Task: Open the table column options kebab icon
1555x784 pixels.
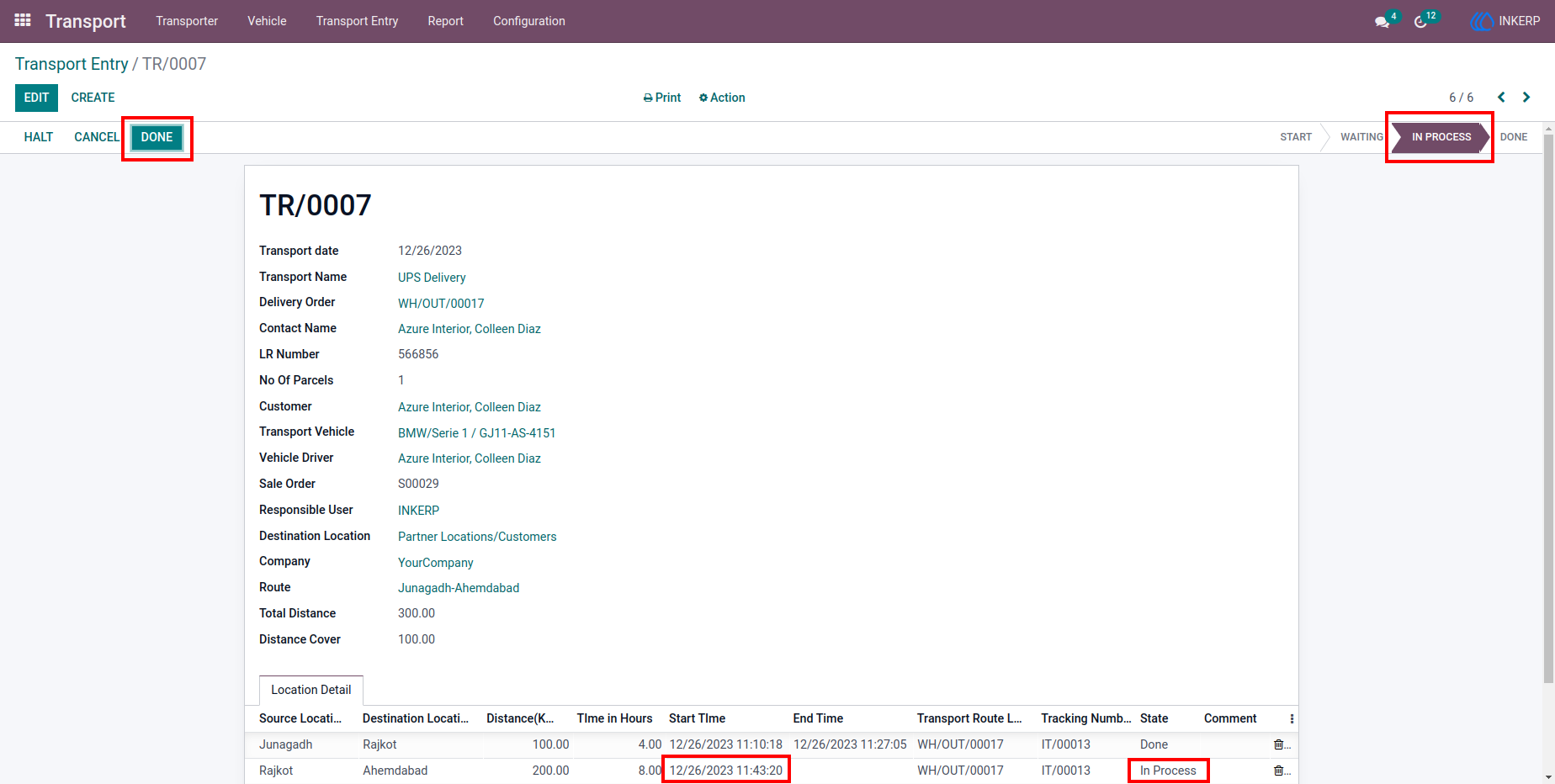Action: [x=1292, y=718]
